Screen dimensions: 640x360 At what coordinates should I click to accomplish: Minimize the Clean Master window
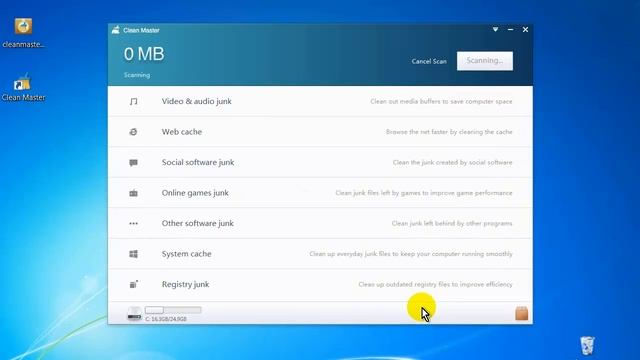[x=510, y=29]
